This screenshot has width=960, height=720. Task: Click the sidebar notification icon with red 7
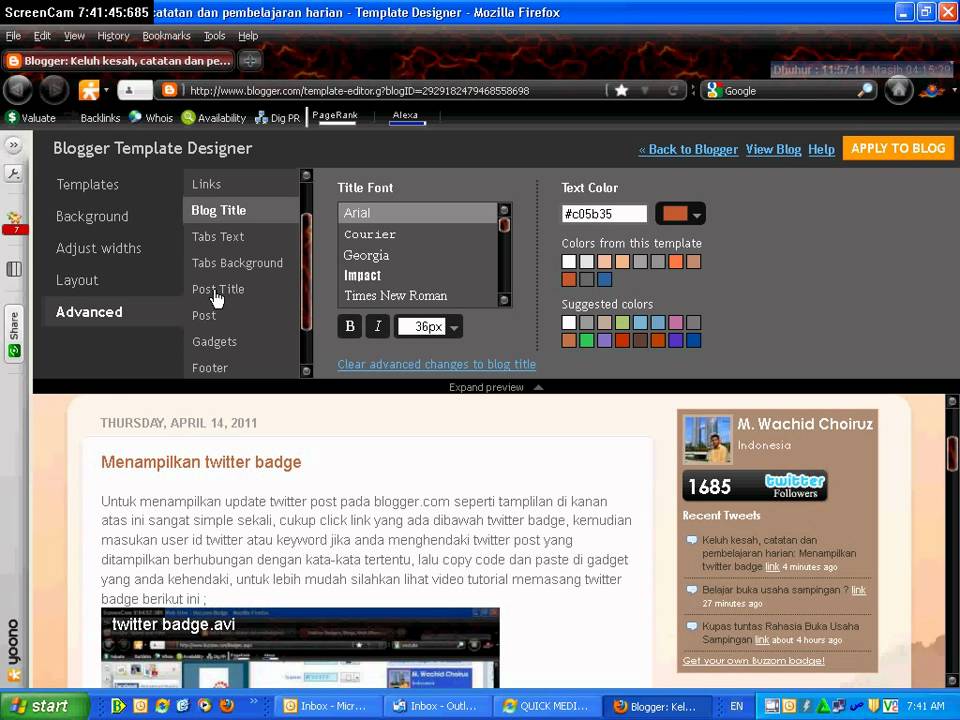pos(14,223)
